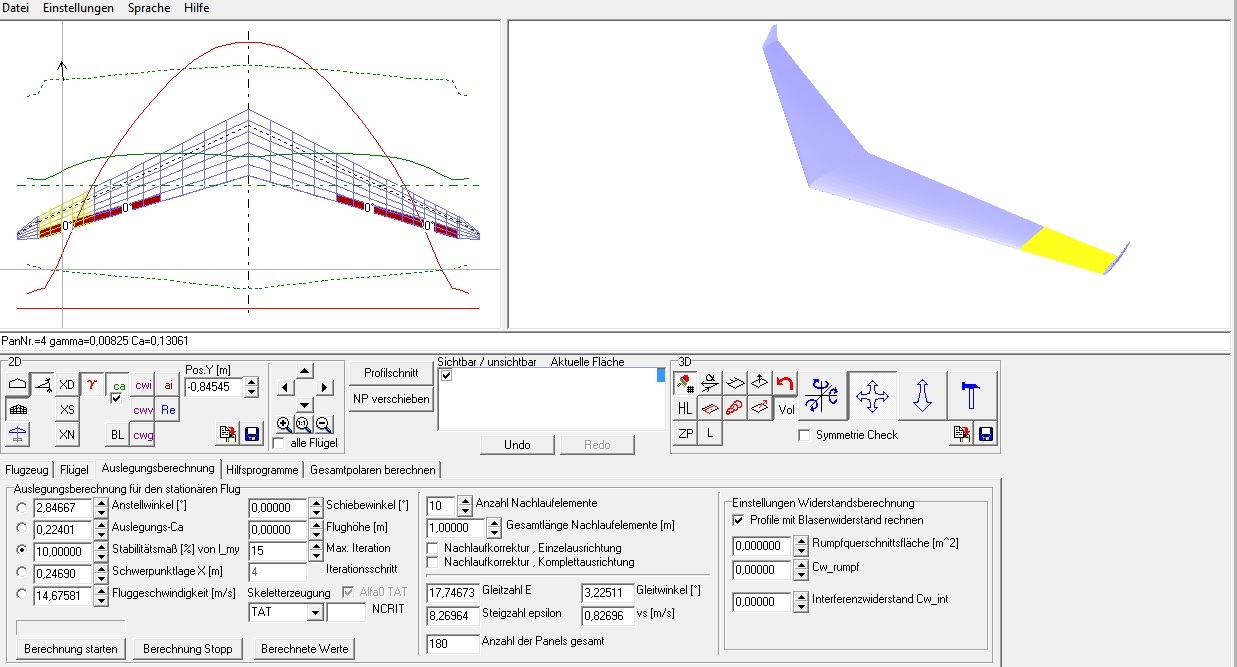
Task: Click the zoom out magnifier in 2D panel
Action: point(324,424)
